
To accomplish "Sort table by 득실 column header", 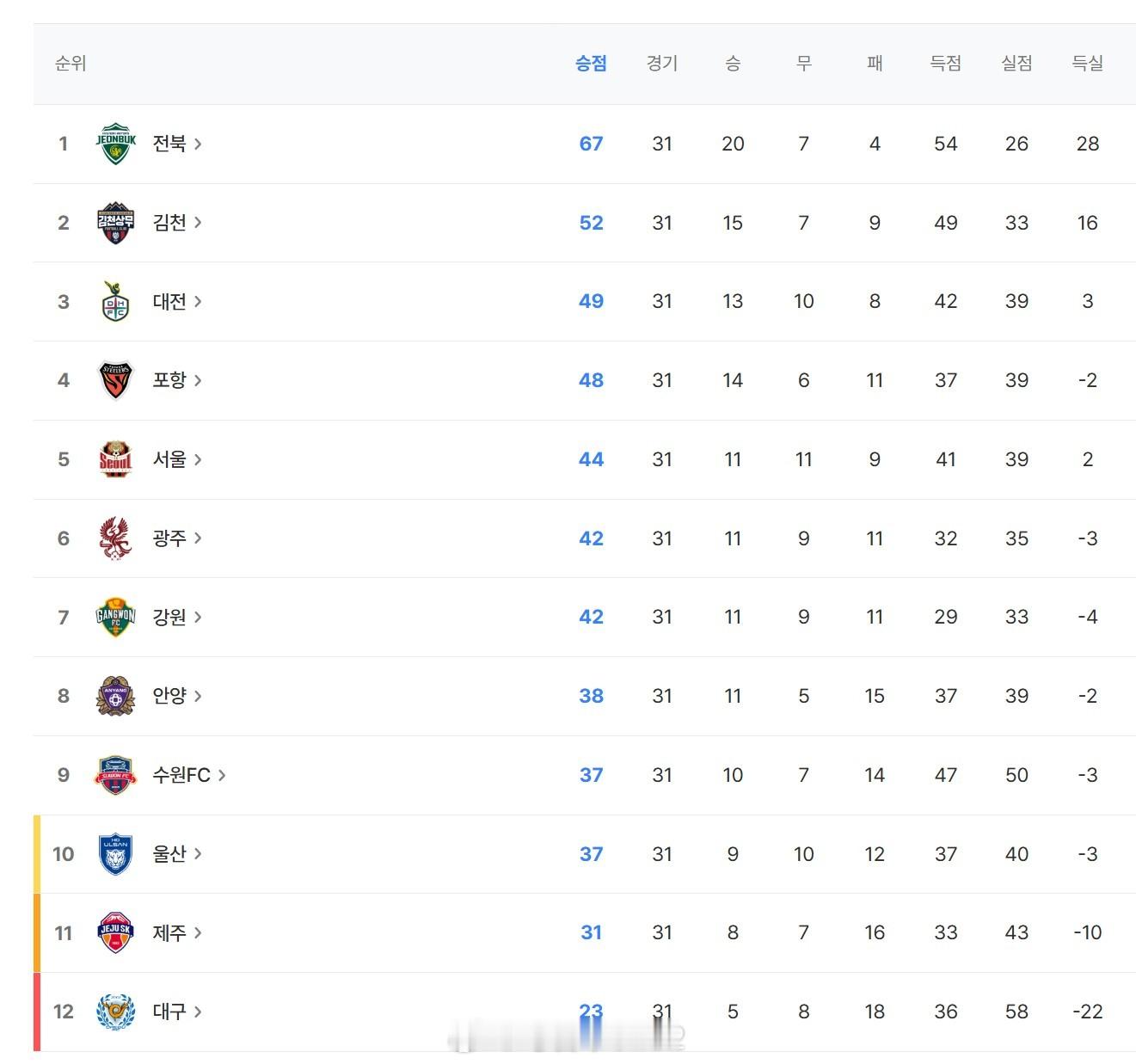I will coord(1087,63).
